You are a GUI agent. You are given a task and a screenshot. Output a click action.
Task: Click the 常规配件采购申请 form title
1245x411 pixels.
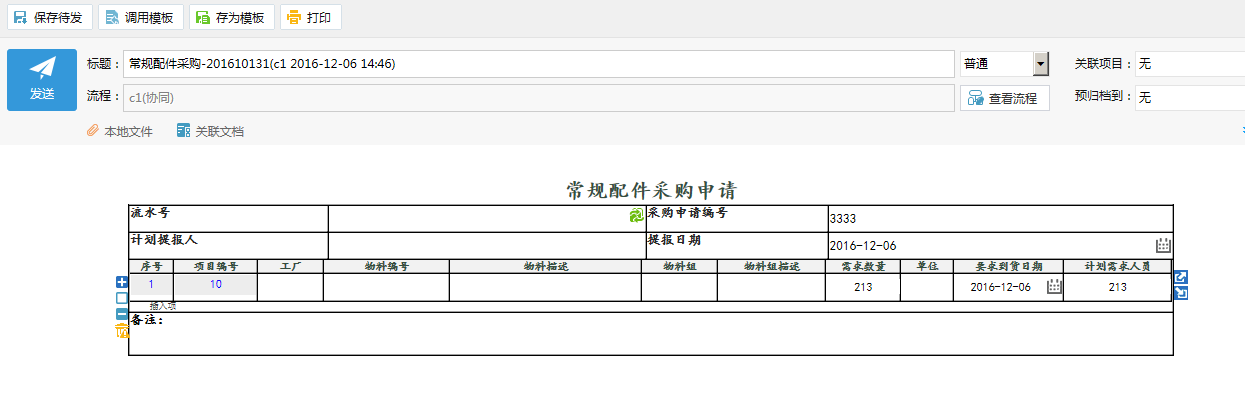[651, 190]
